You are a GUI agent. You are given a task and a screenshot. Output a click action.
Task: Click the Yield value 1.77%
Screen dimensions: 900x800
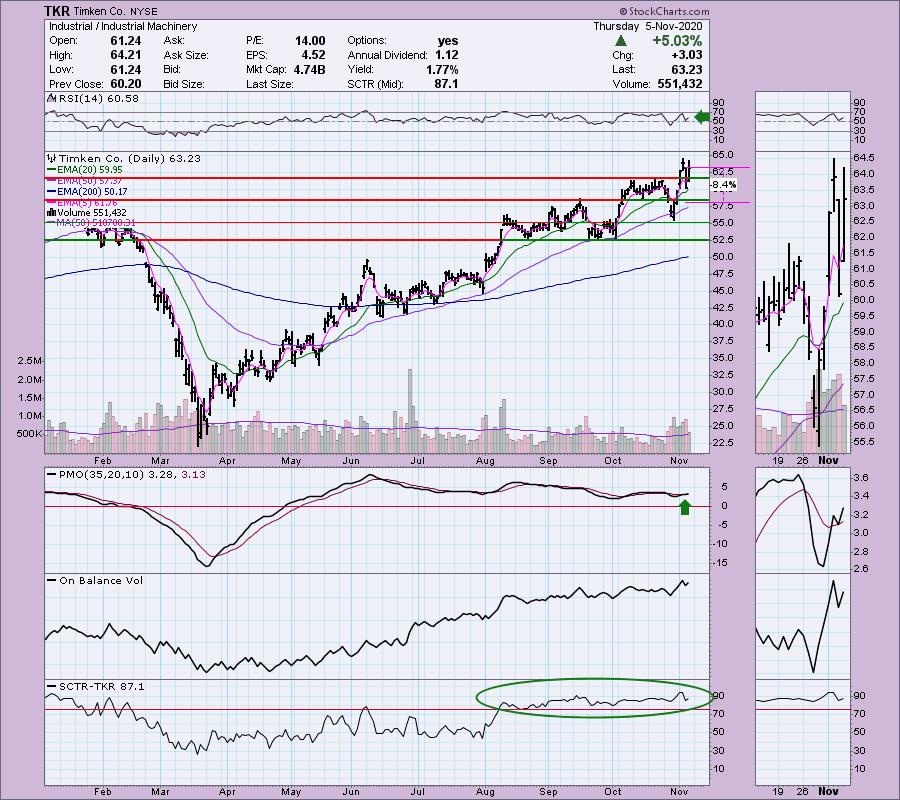442,69
